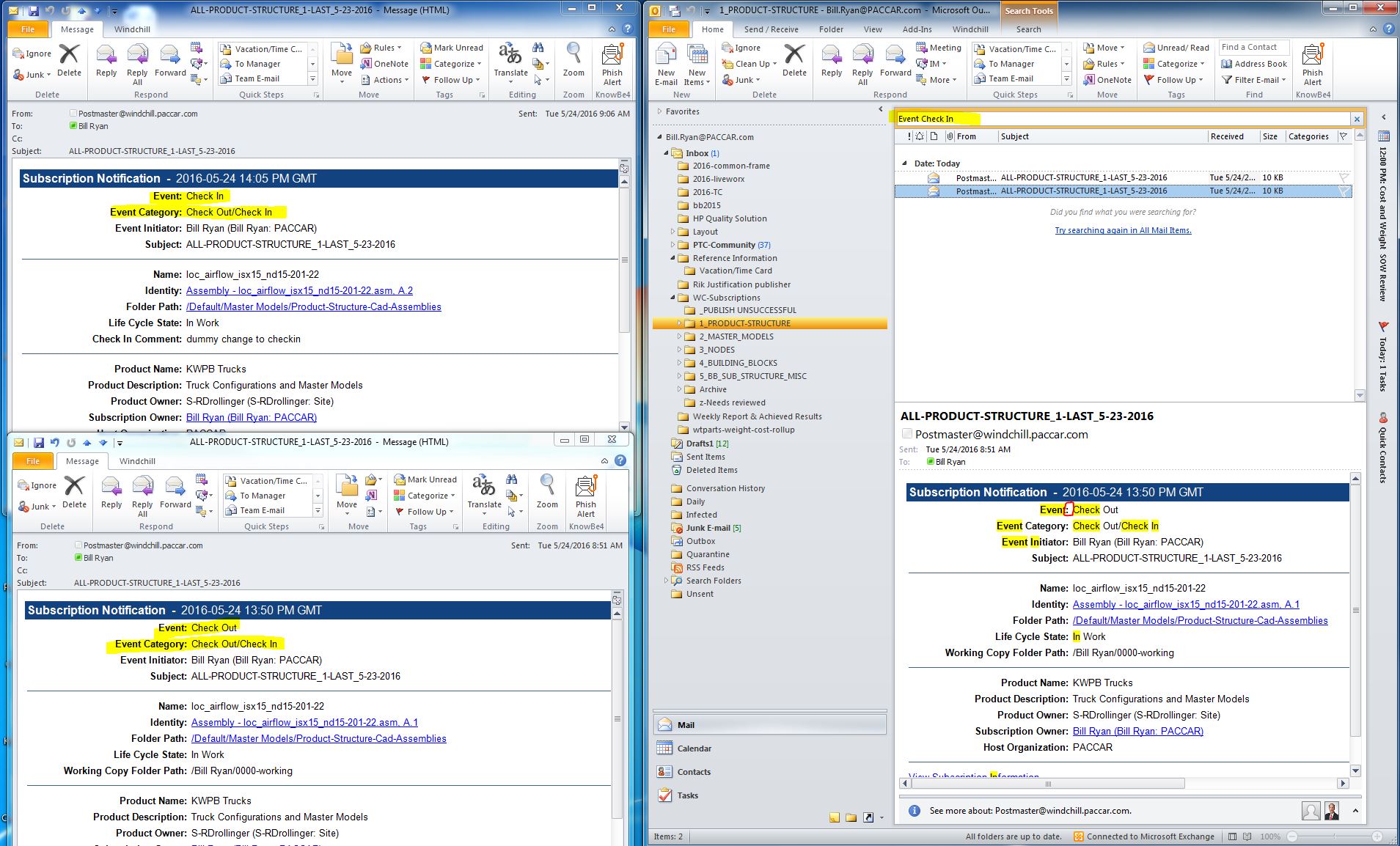Image resolution: width=1400 pixels, height=846 pixels.
Task: Open Follow Up dropdown in main Outlook
Action: [1174, 80]
